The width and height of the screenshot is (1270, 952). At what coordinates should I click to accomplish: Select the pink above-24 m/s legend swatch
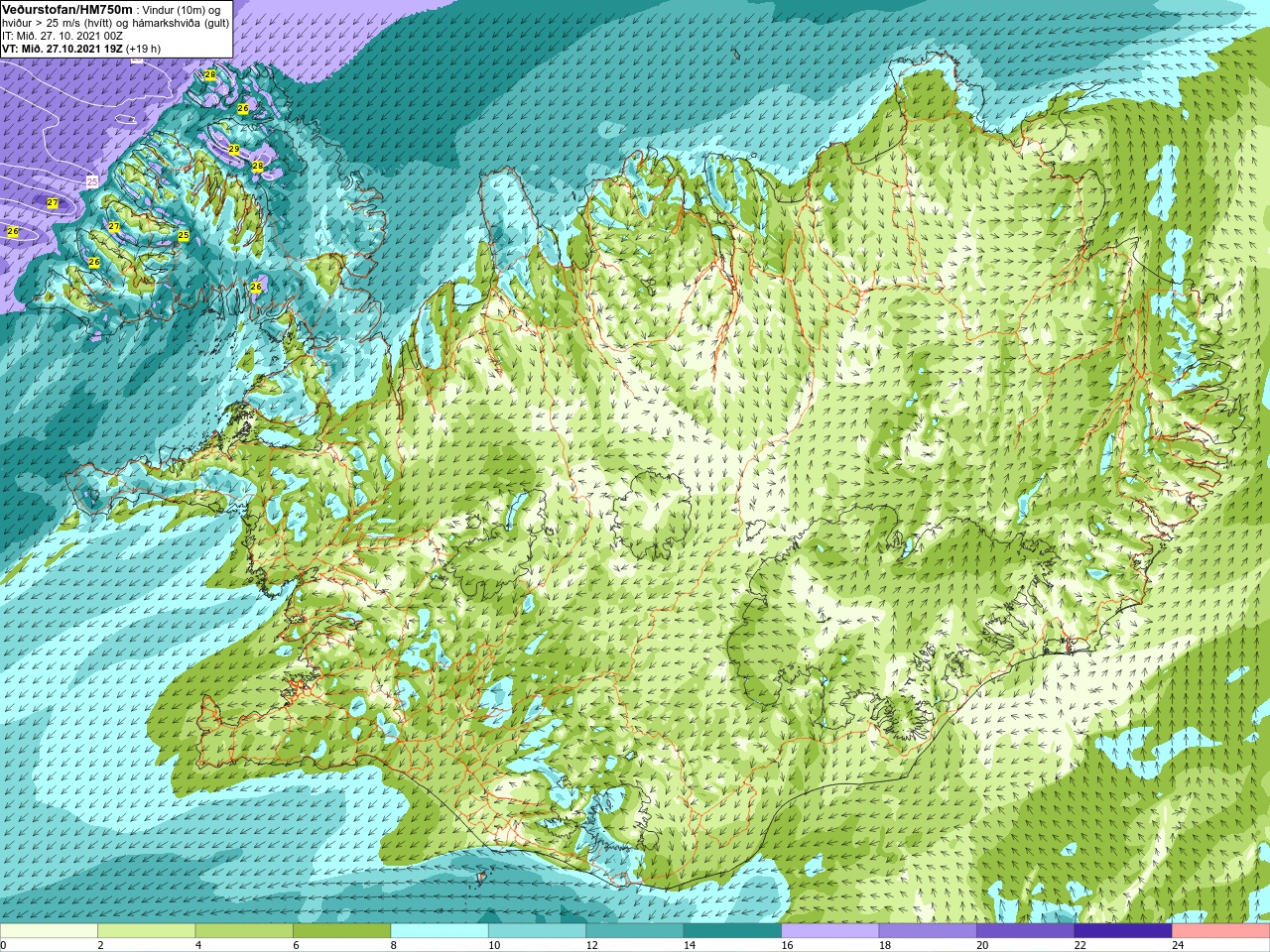click(1221, 930)
